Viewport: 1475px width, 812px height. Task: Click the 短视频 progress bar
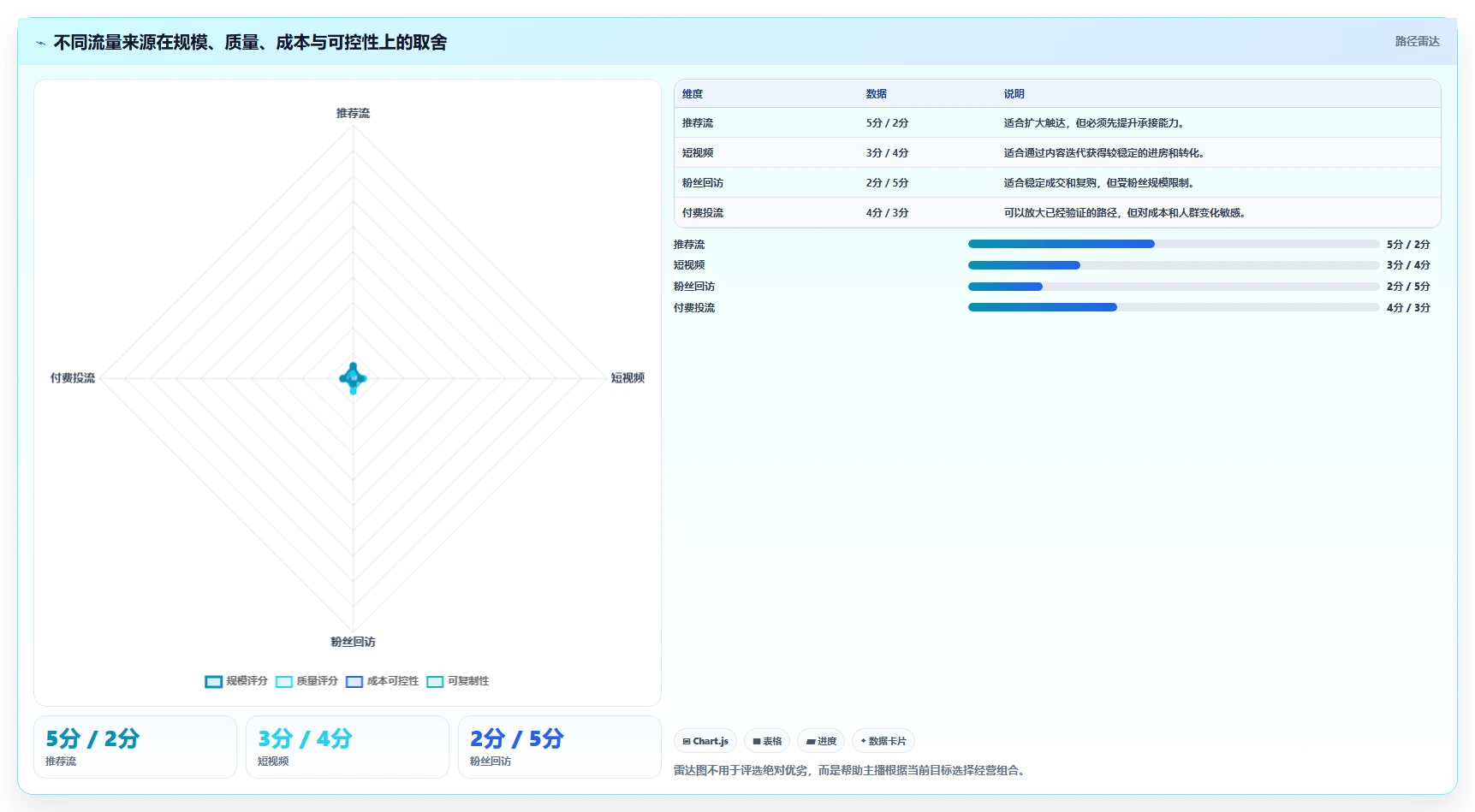[x=1174, y=265]
